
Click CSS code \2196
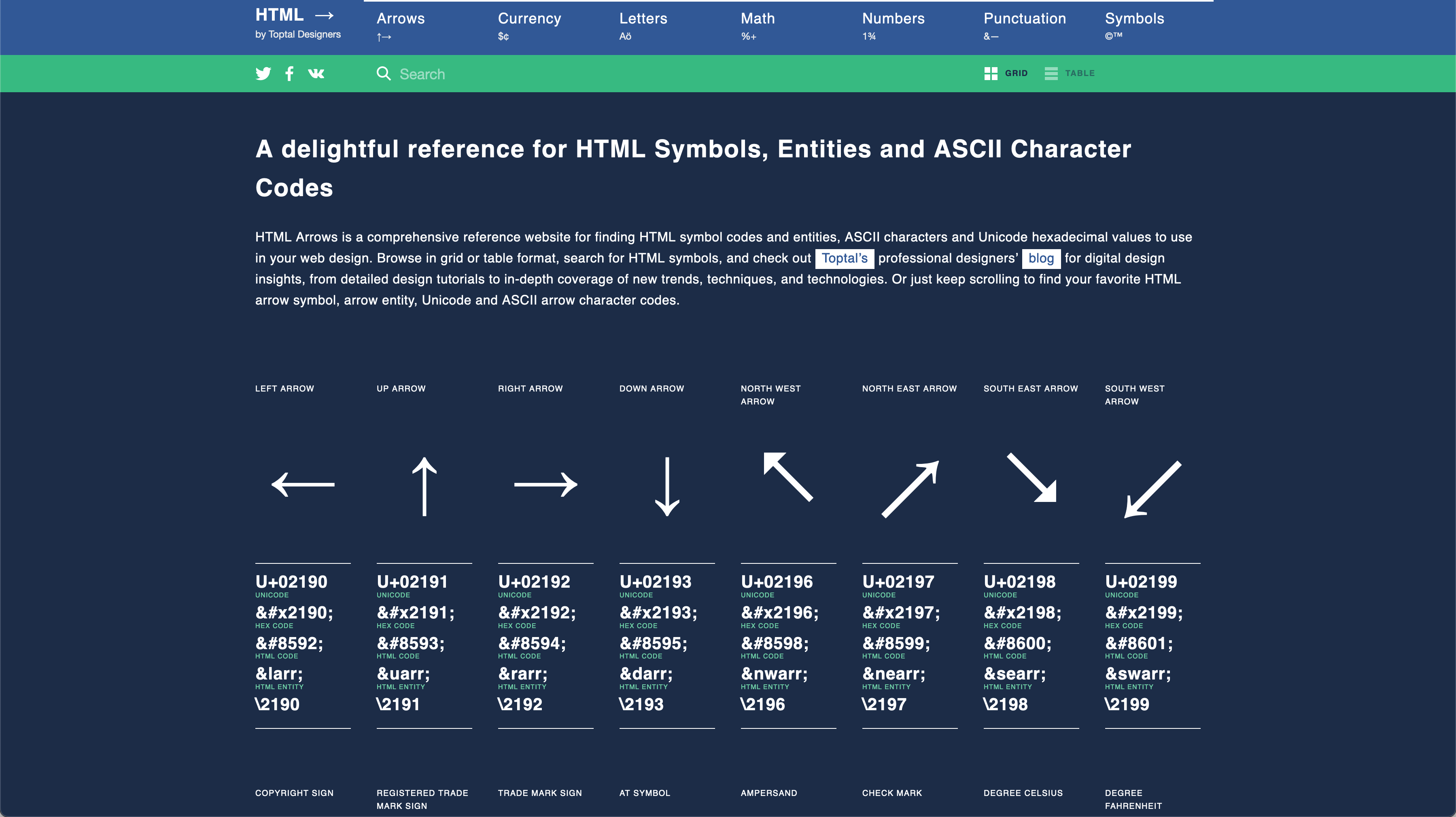(762, 705)
